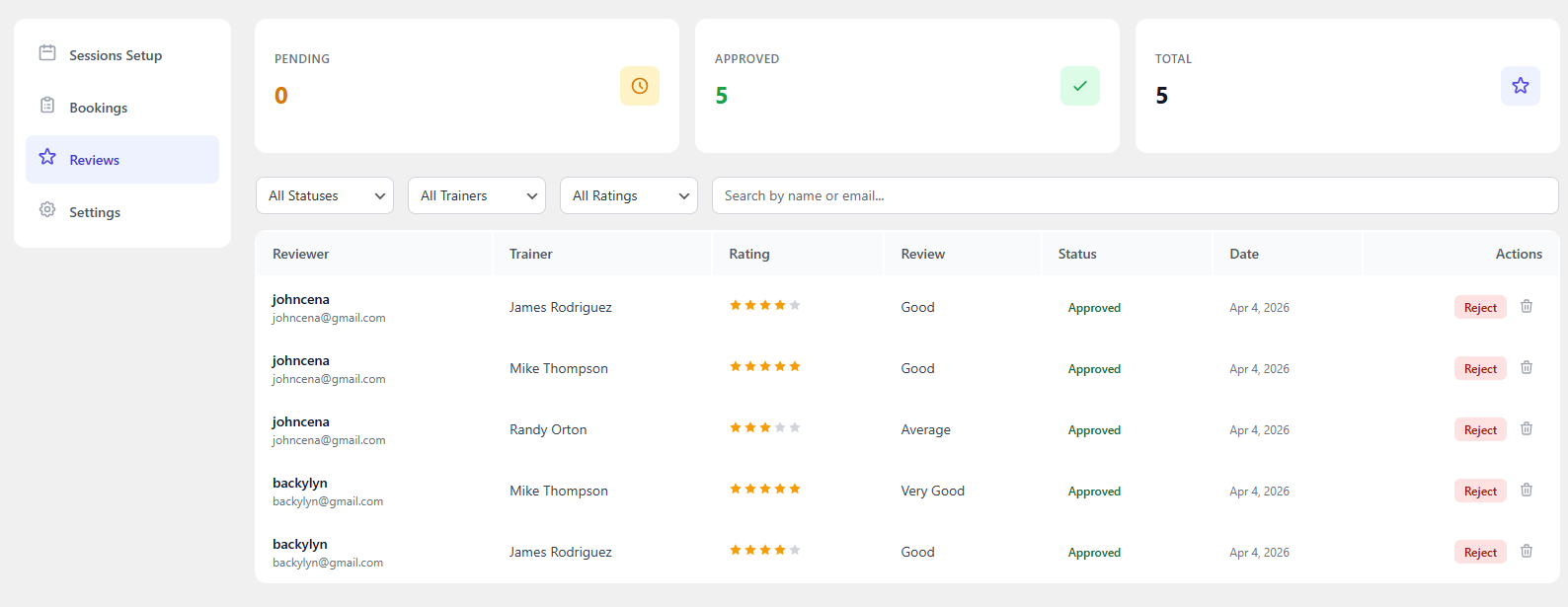
Task: Click the star icon on Total card
Action: 1520,86
